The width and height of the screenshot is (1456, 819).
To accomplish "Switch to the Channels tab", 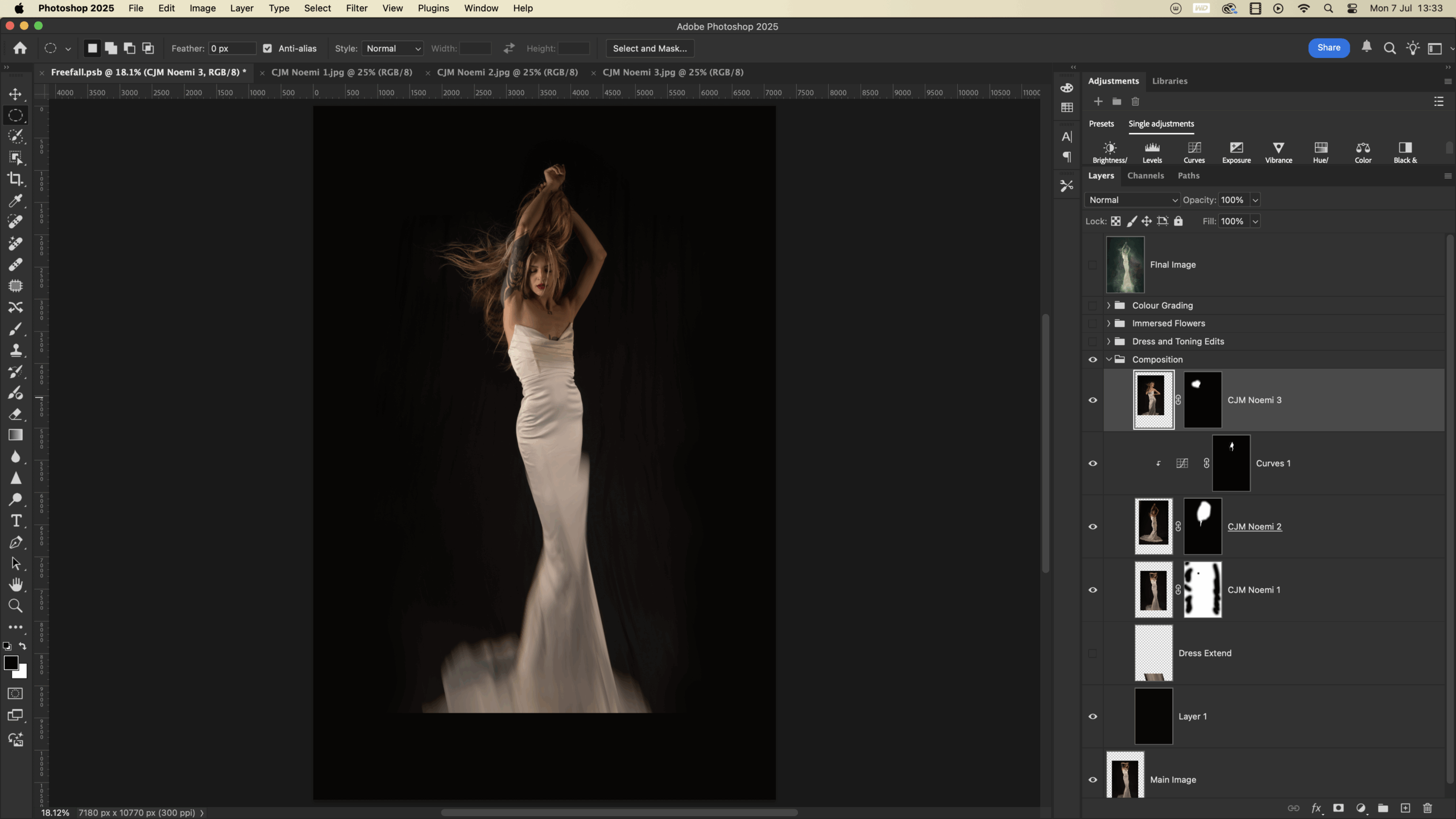I will coord(1145,176).
